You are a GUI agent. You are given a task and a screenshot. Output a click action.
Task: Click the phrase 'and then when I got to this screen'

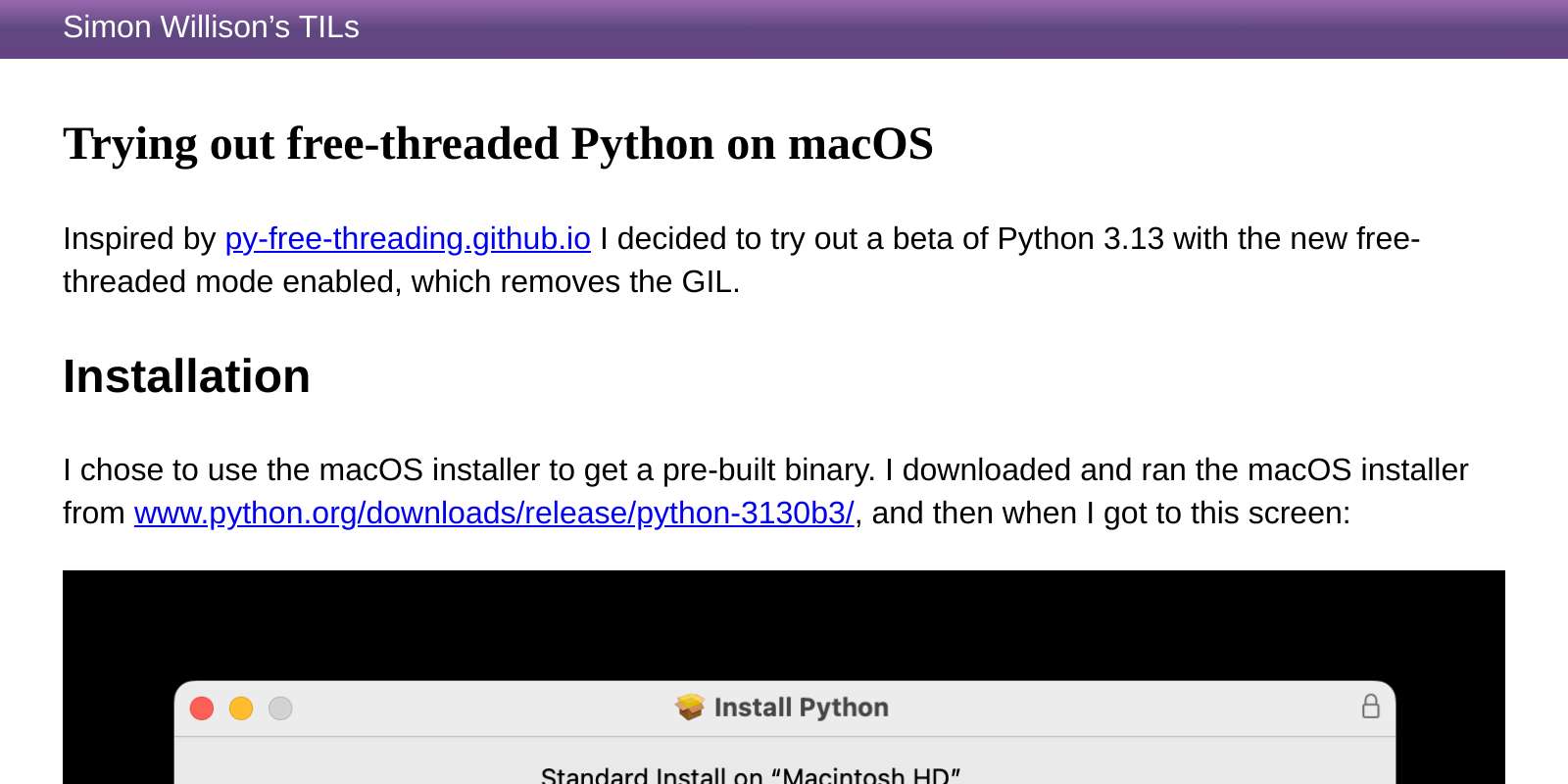click(x=1110, y=514)
